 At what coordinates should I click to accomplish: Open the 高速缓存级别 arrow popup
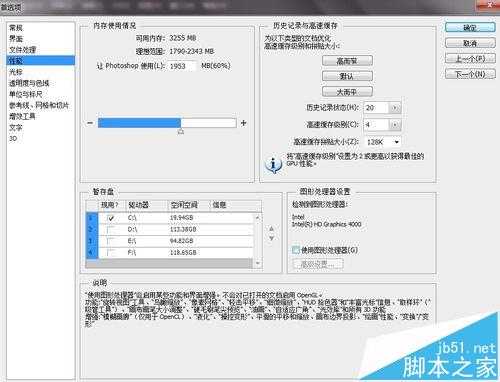coord(395,125)
